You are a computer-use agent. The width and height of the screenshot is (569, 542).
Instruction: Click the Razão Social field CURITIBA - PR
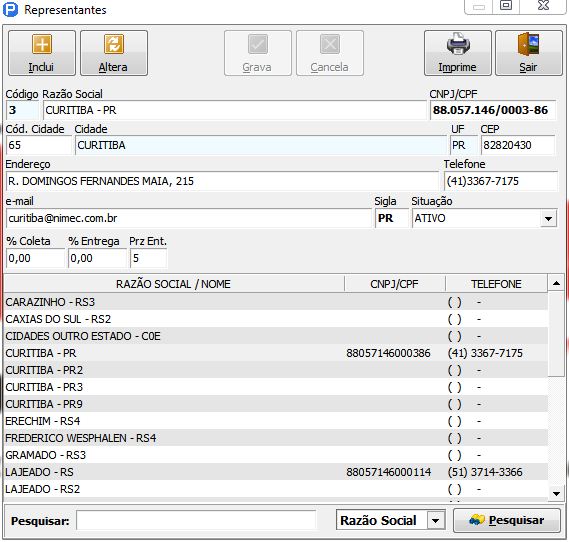click(235, 110)
